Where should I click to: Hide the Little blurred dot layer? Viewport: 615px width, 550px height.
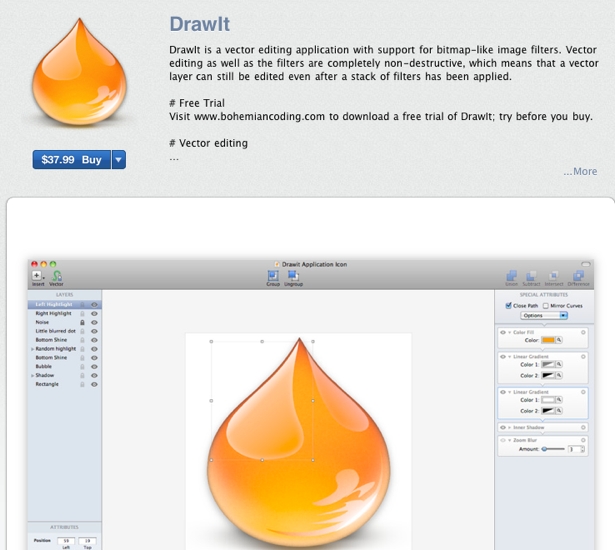[x=94, y=331]
